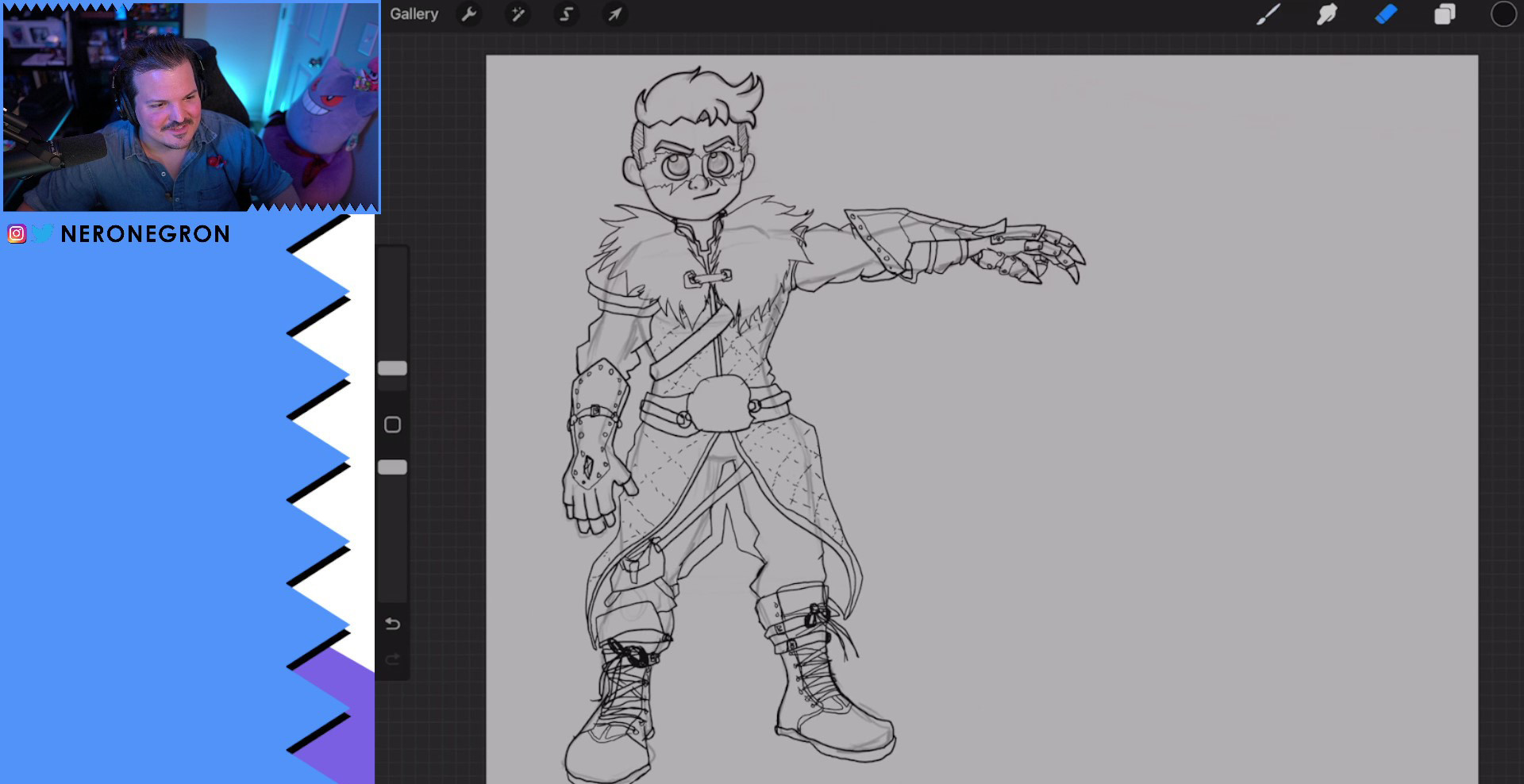The height and width of the screenshot is (784, 1524).
Task: Click the streamer webcam video feed
Action: tap(190, 107)
